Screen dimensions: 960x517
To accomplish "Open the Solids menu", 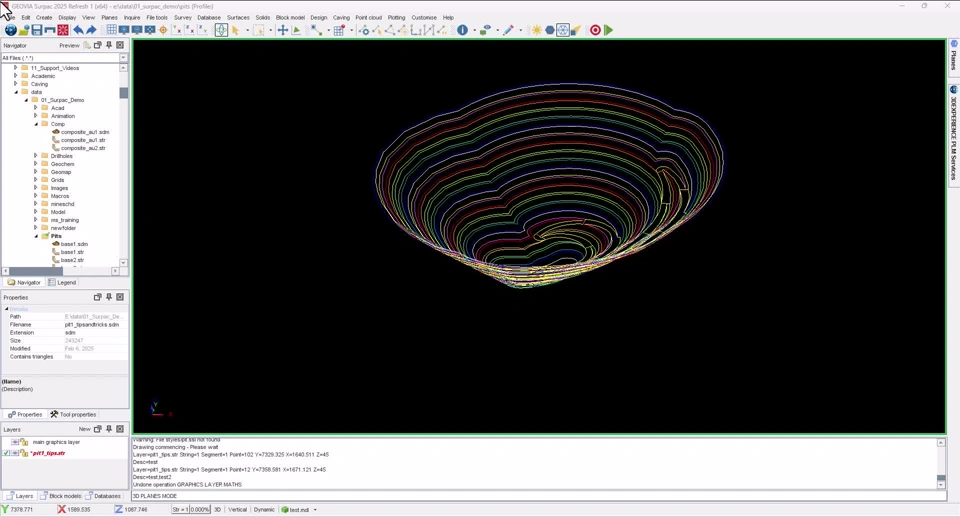I will [x=263, y=18].
